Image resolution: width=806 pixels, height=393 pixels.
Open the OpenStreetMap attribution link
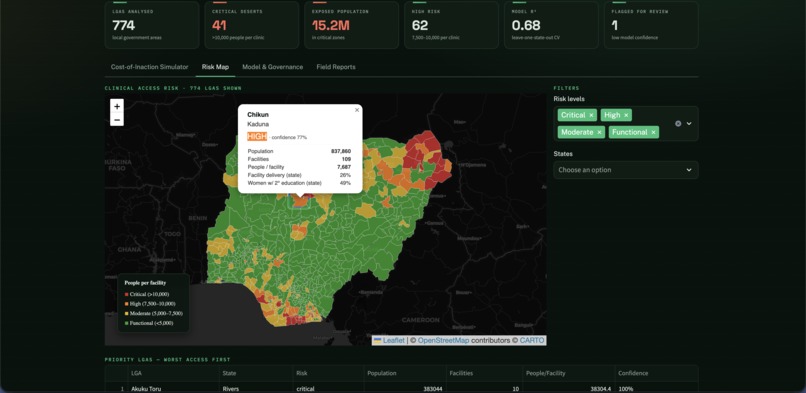[x=443, y=340]
